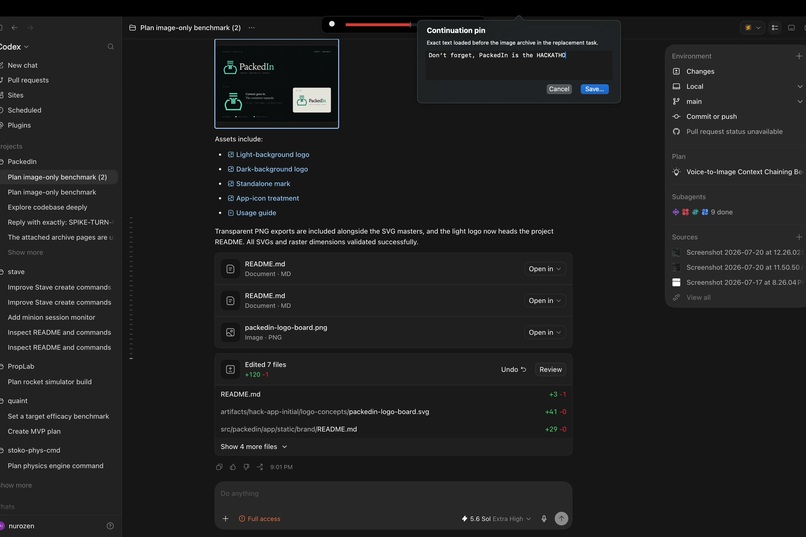This screenshot has width=806, height=537.
Task: Toggle the Full access permission setting
Action: point(260,519)
